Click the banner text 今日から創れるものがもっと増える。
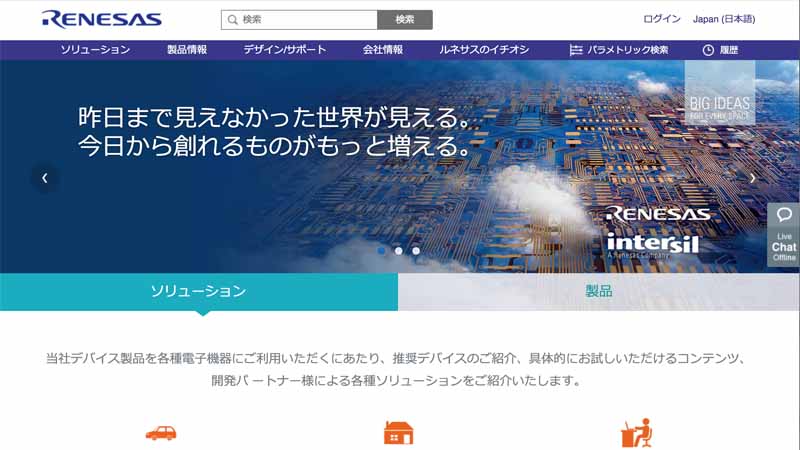 (274, 146)
